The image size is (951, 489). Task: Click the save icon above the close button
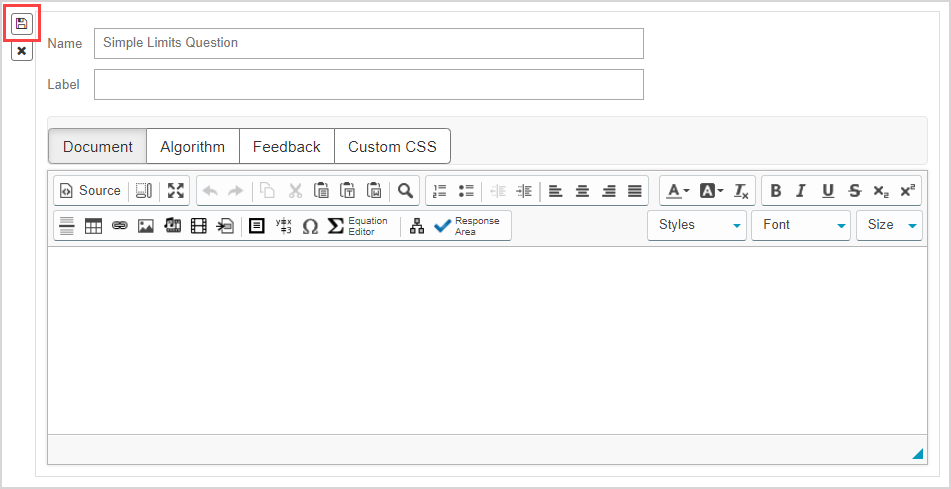(22, 23)
